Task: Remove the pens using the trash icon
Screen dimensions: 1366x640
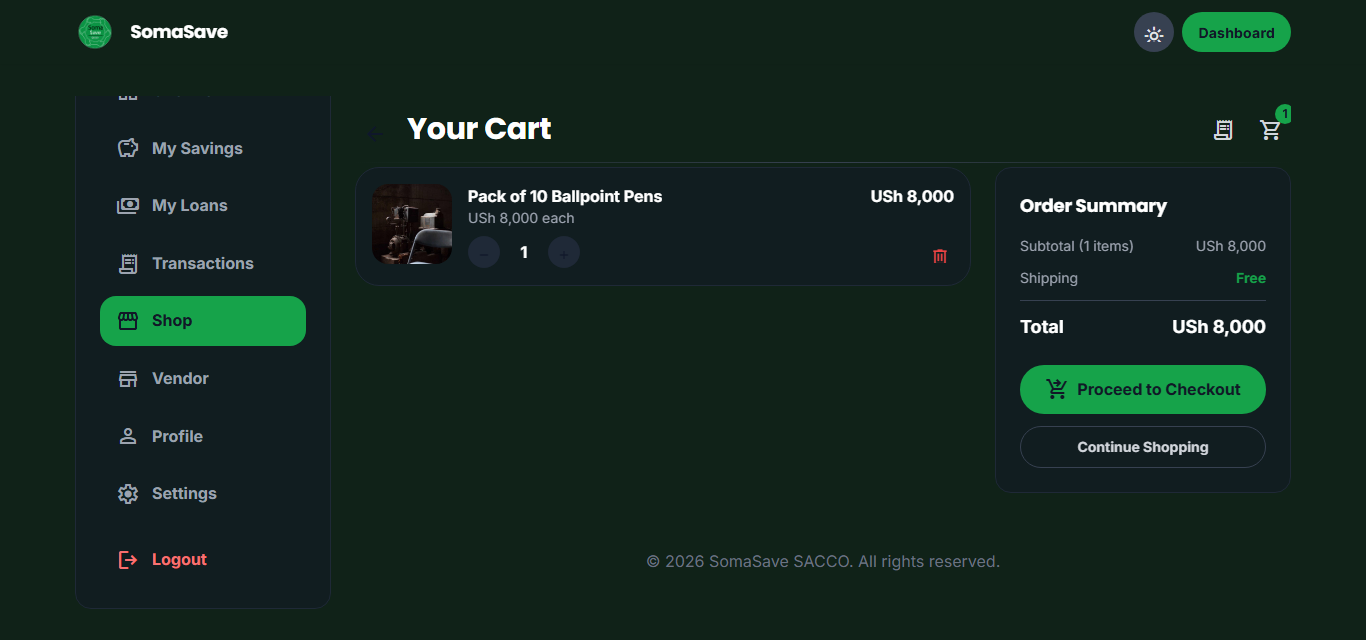Action: (939, 256)
